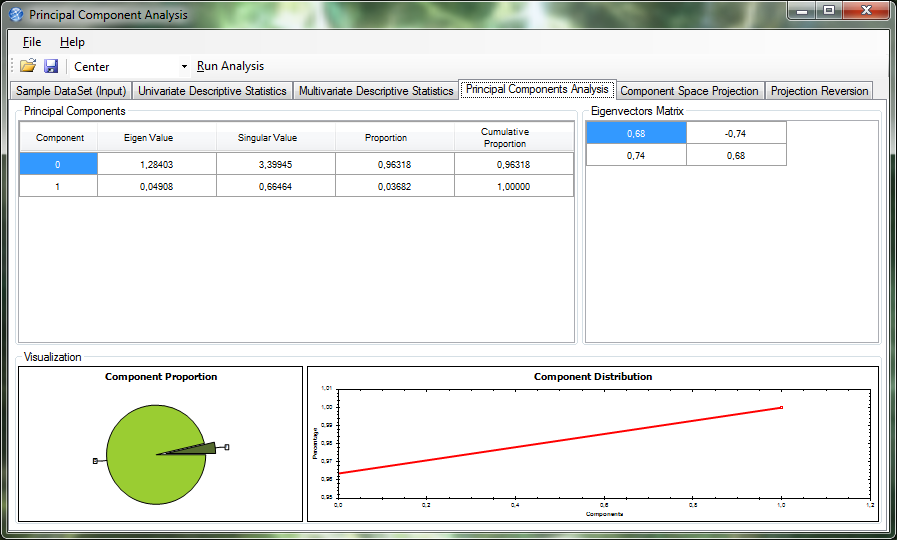Click the application globe icon in title bar
897x540 pixels.
coord(16,14)
